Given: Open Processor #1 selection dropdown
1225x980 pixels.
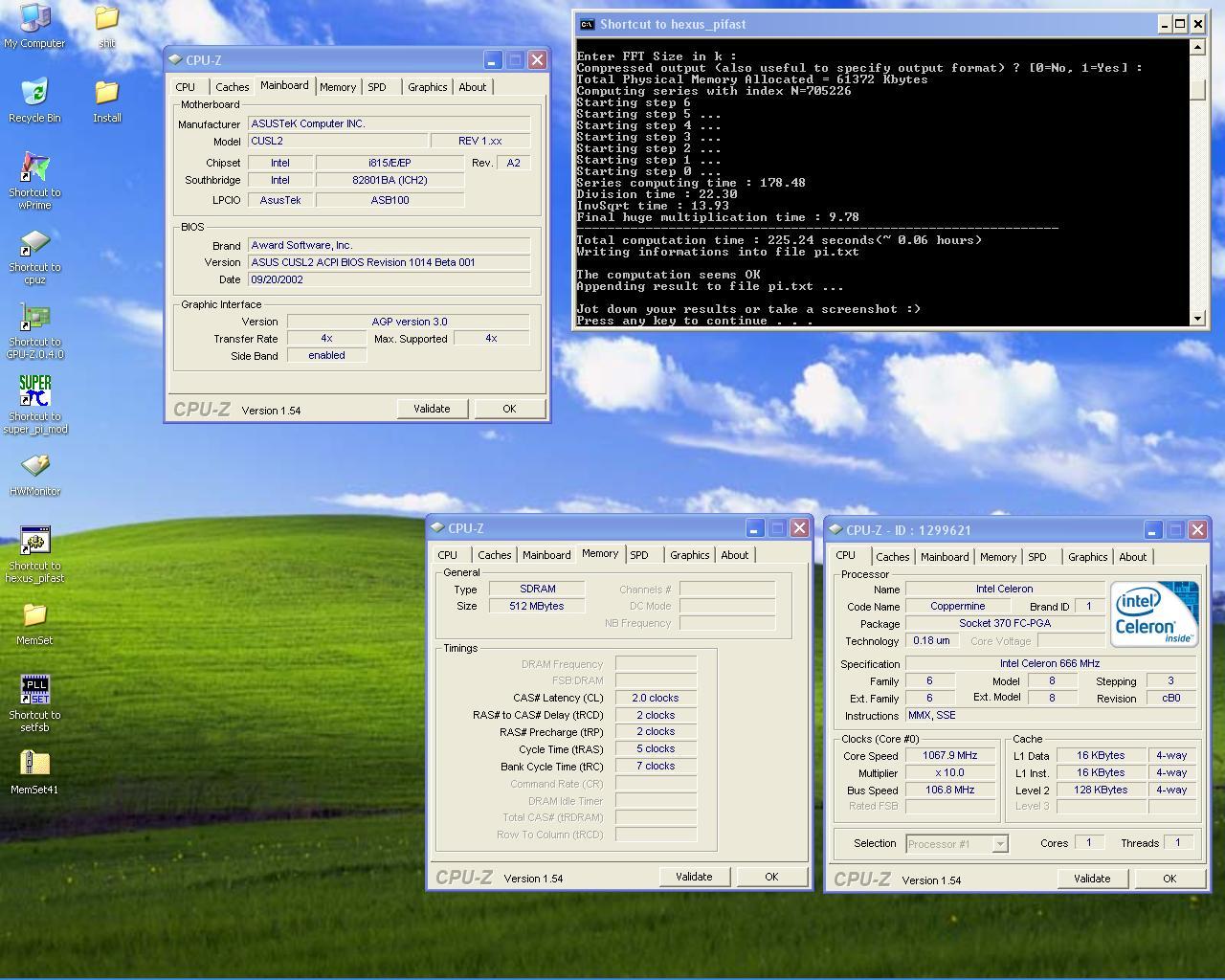Looking at the screenshot, I should point(999,844).
